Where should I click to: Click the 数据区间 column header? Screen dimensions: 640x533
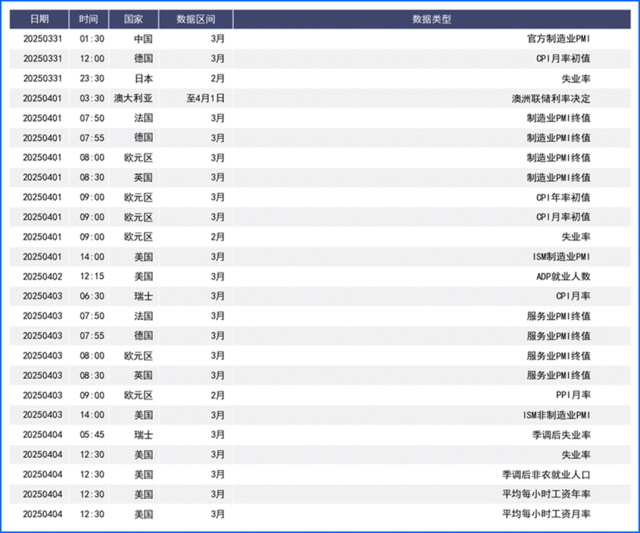click(195, 19)
